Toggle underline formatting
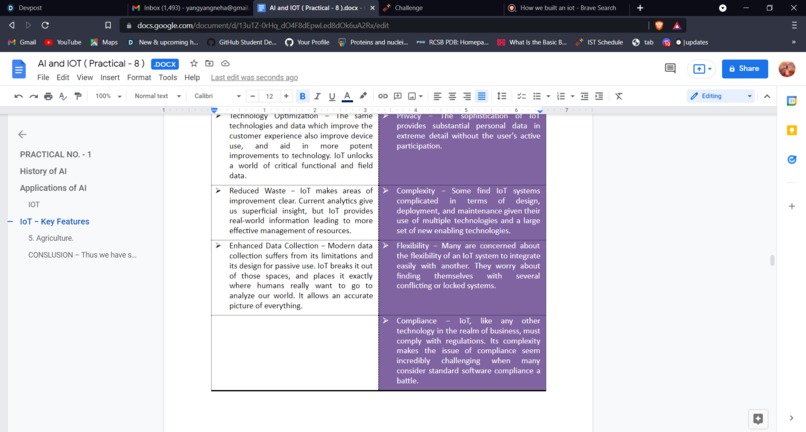 (332, 96)
